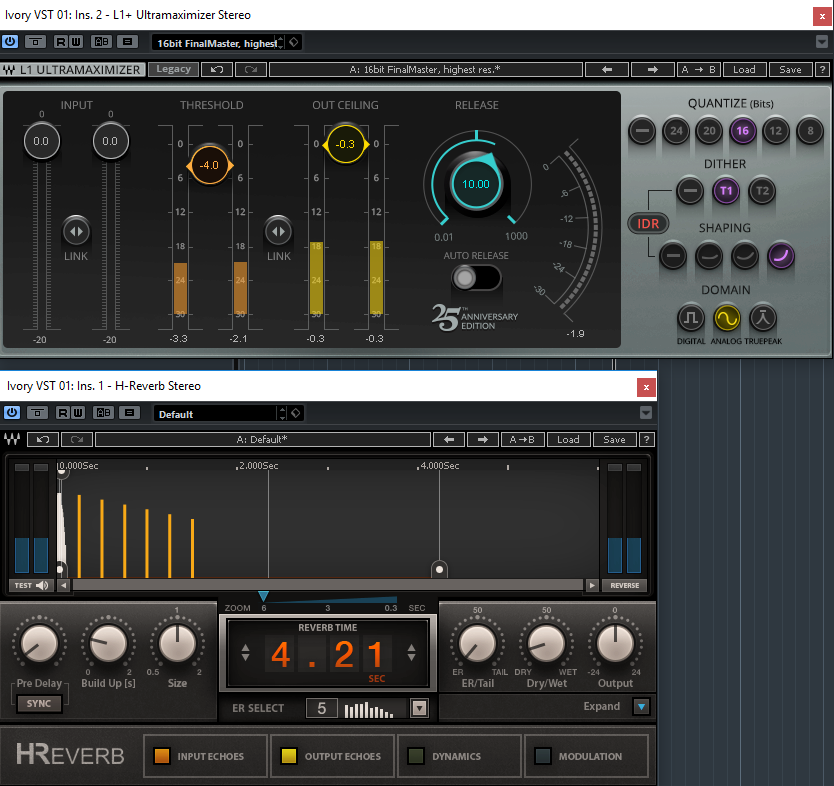This screenshot has height=786, width=834.
Task: Click the Legacy button
Action: (x=173, y=70)
